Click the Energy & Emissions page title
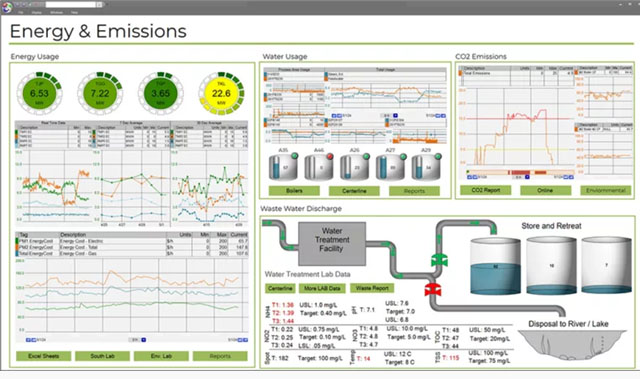This screenshot has height=379, width=640. tap(98, 31)
